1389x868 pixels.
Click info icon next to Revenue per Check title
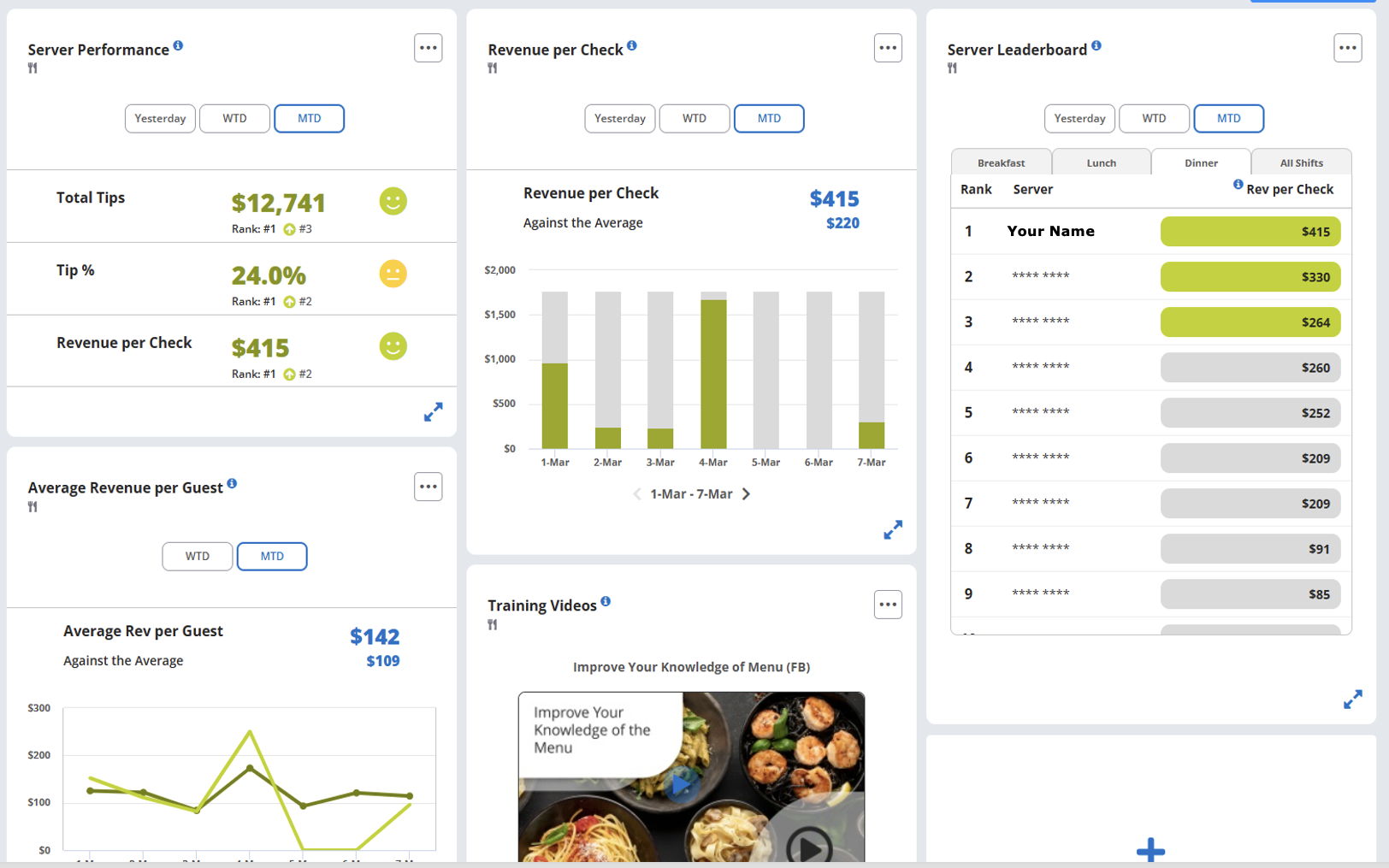click(632, 45)
